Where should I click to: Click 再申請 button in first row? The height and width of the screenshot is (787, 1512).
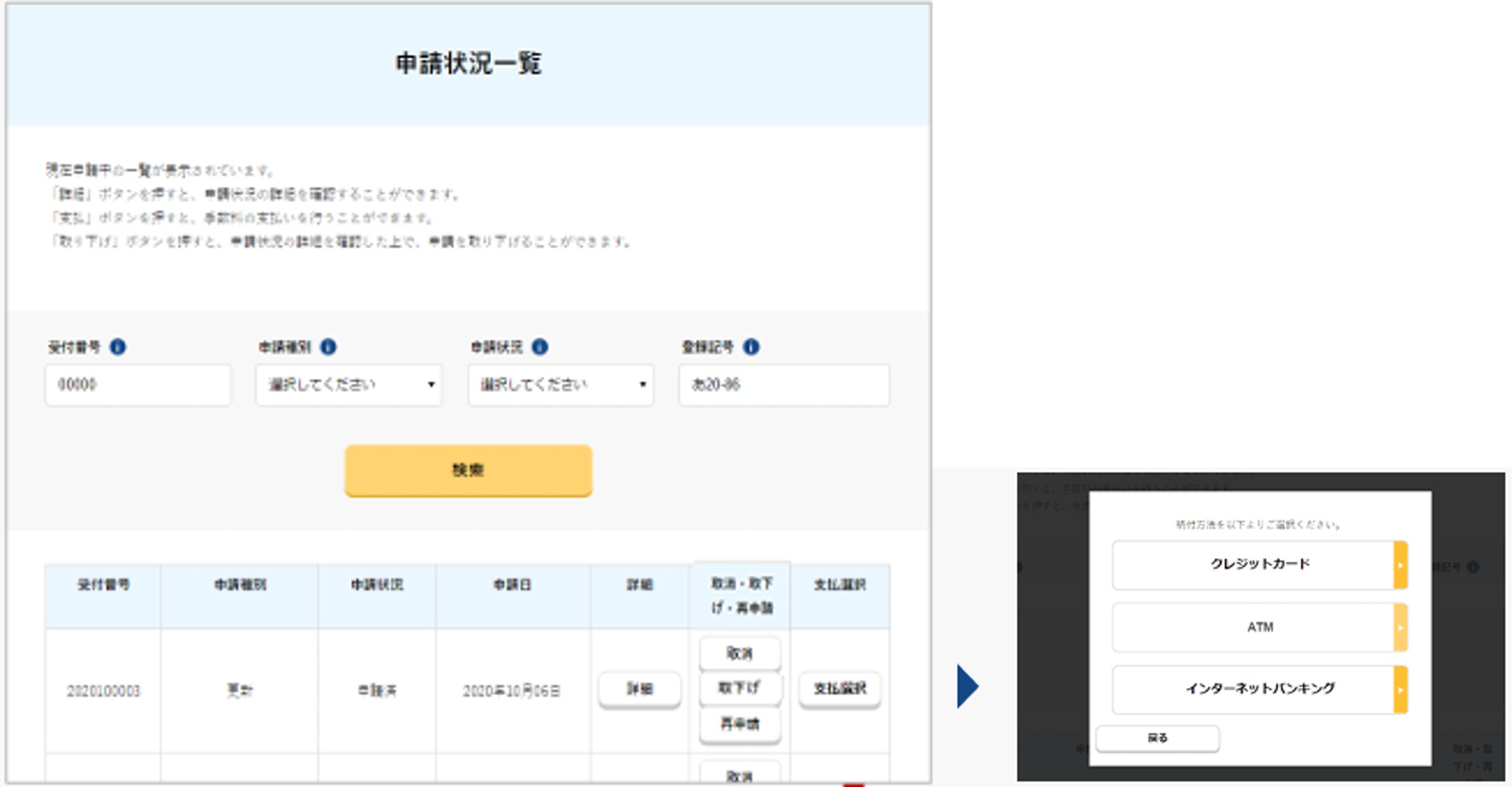tap(739, 724)
